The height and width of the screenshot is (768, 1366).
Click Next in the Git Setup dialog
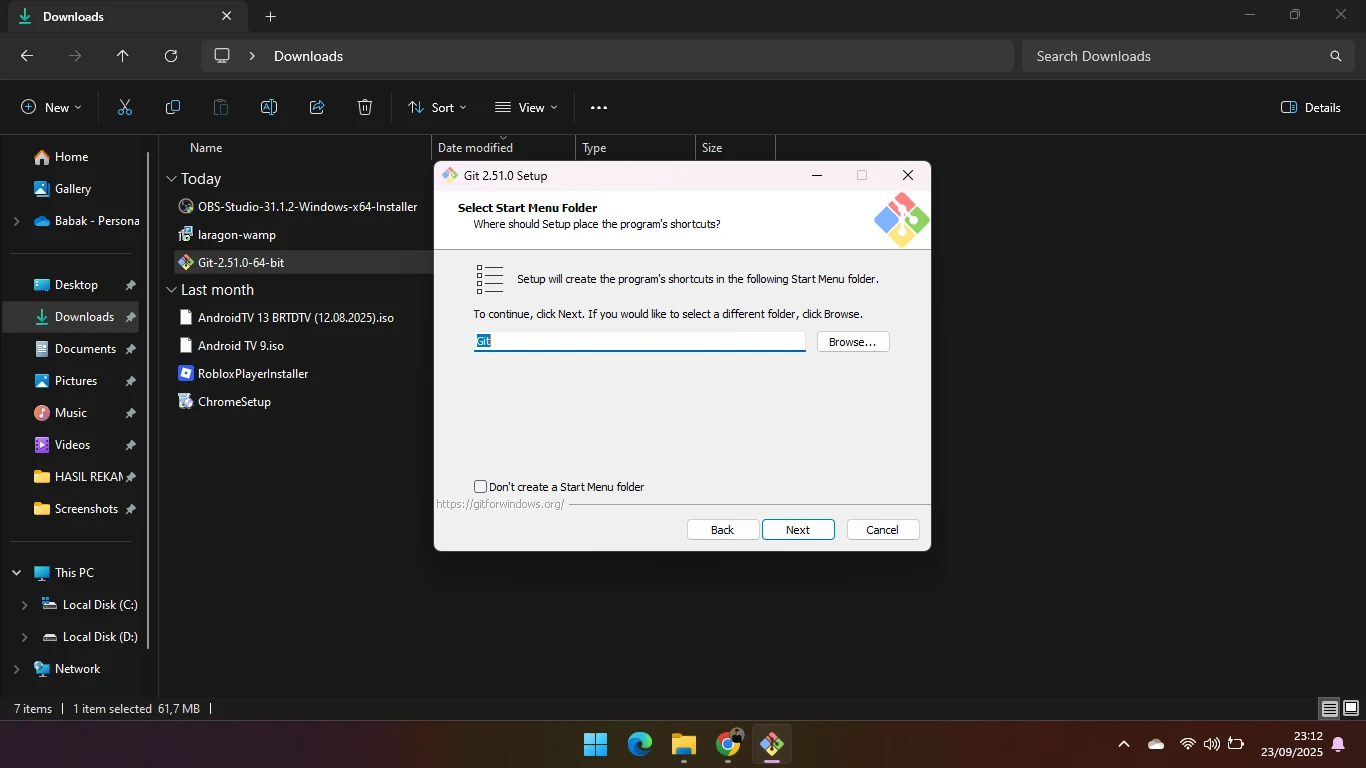798,530
